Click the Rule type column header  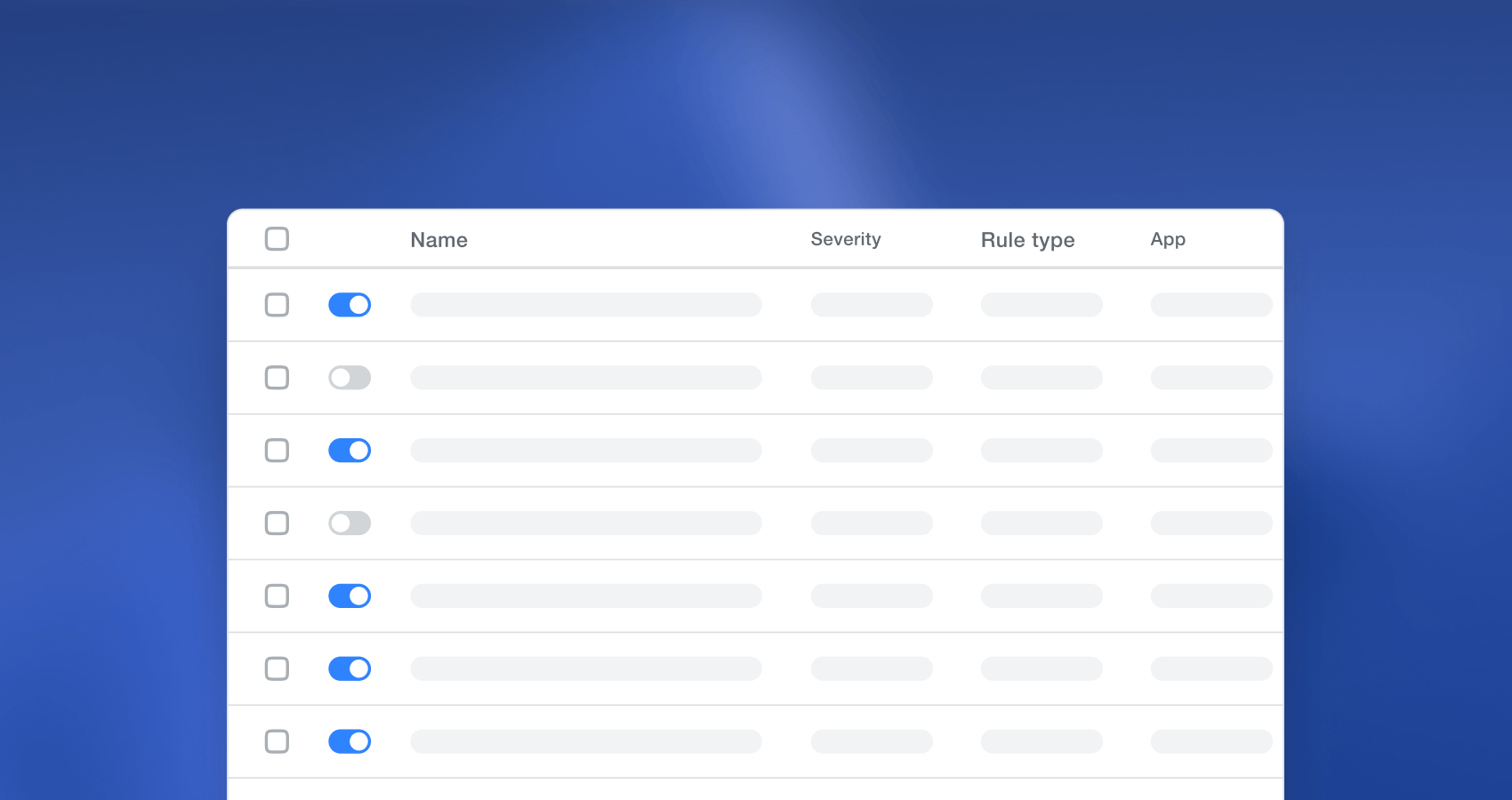[x=1027, y=240]
